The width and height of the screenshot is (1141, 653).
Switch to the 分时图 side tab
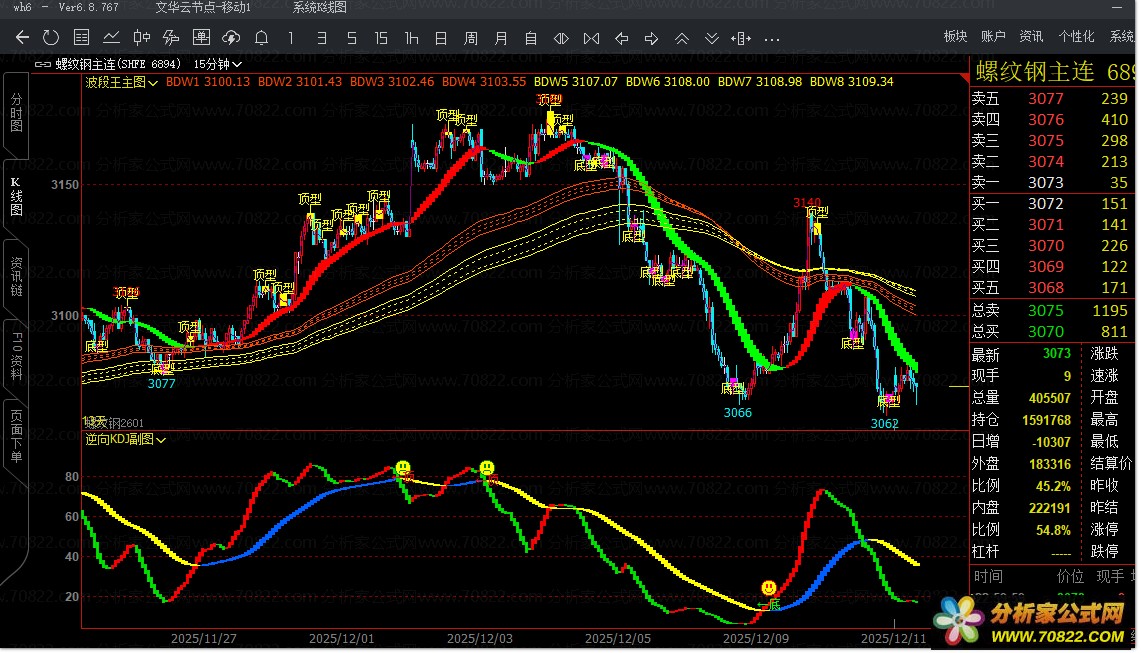point(15,113)
